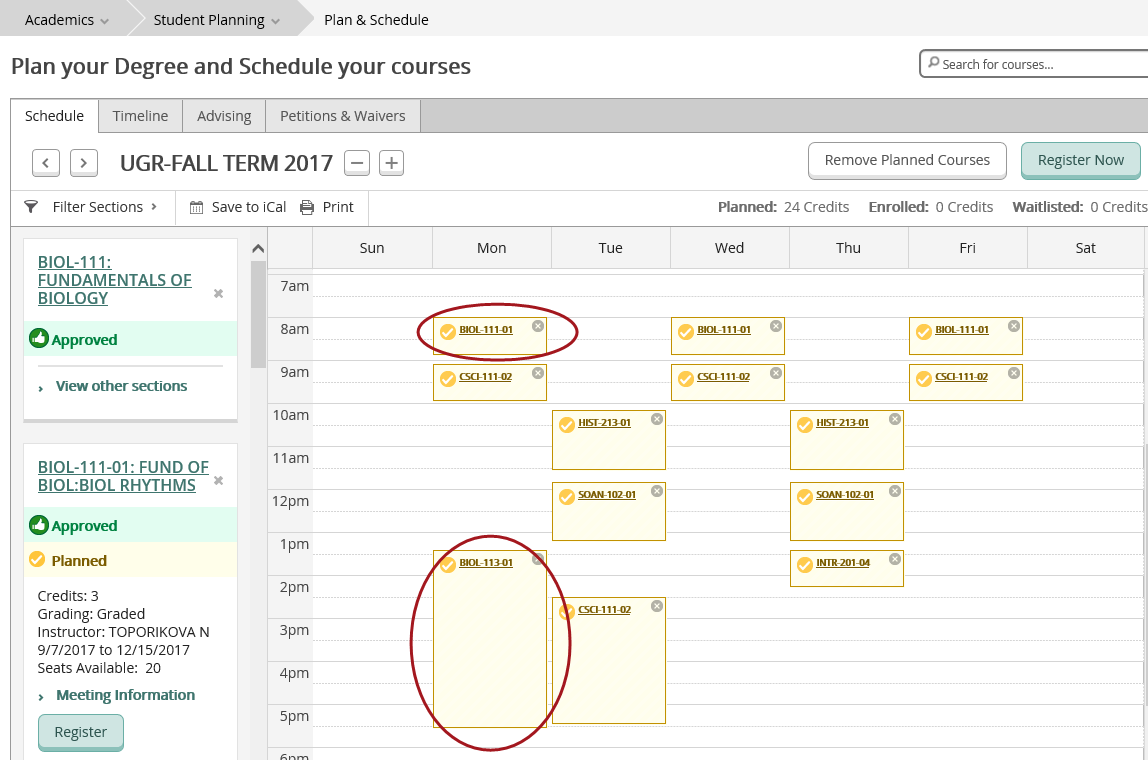Open the Advising tab
The image size is (1148, 760).
[x=224, y=116]
